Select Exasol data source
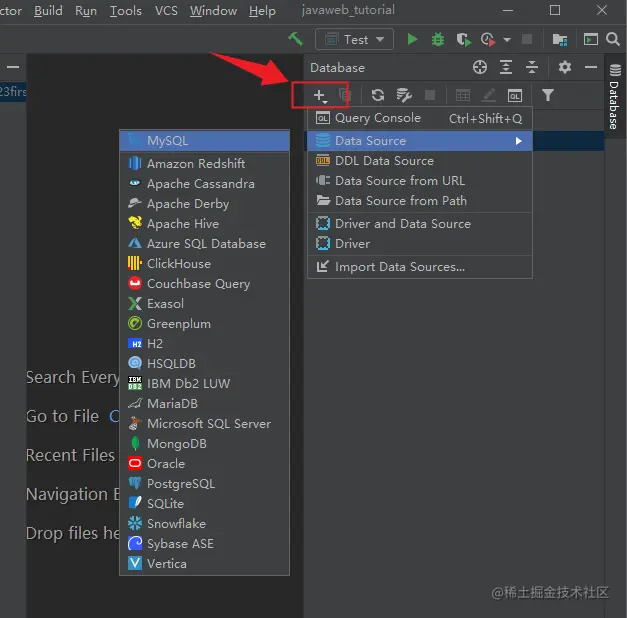Viewport: 627px width, 618px height. tap(204, 304)
